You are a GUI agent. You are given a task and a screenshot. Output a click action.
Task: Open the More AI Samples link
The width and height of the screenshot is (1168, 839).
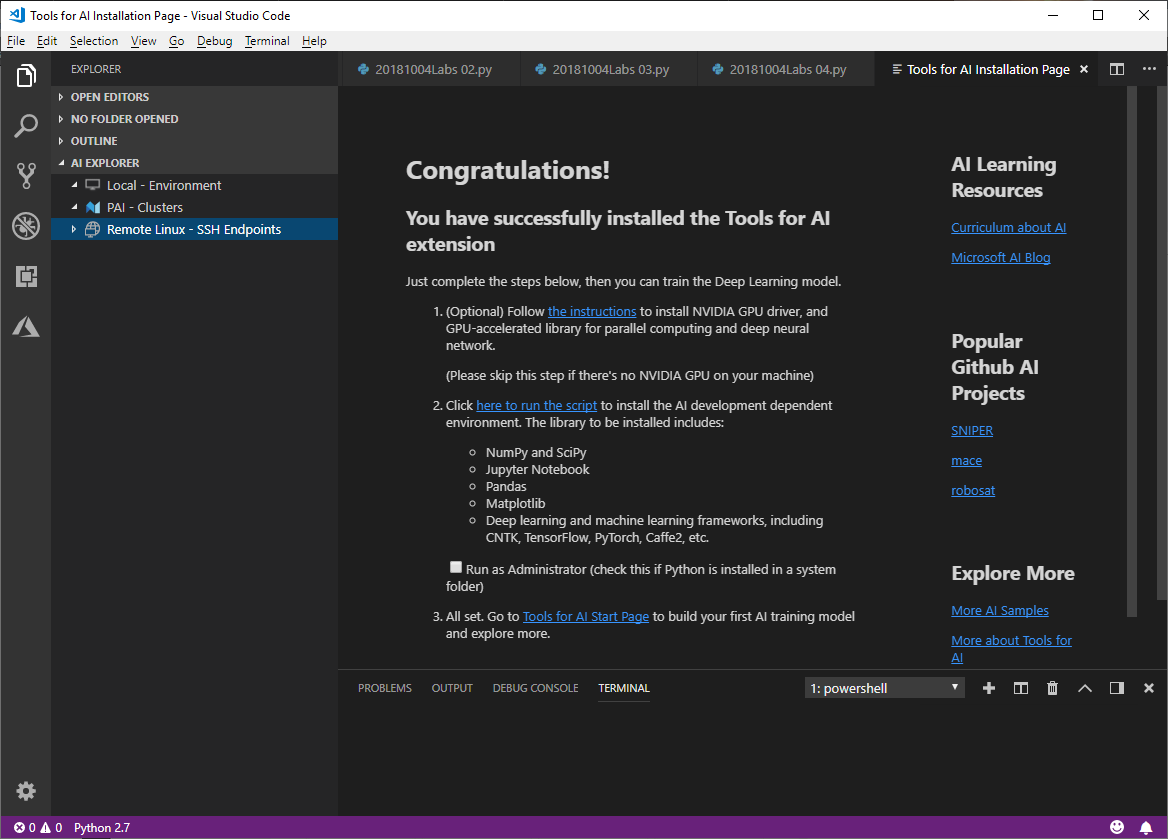tap(1000, 610)
